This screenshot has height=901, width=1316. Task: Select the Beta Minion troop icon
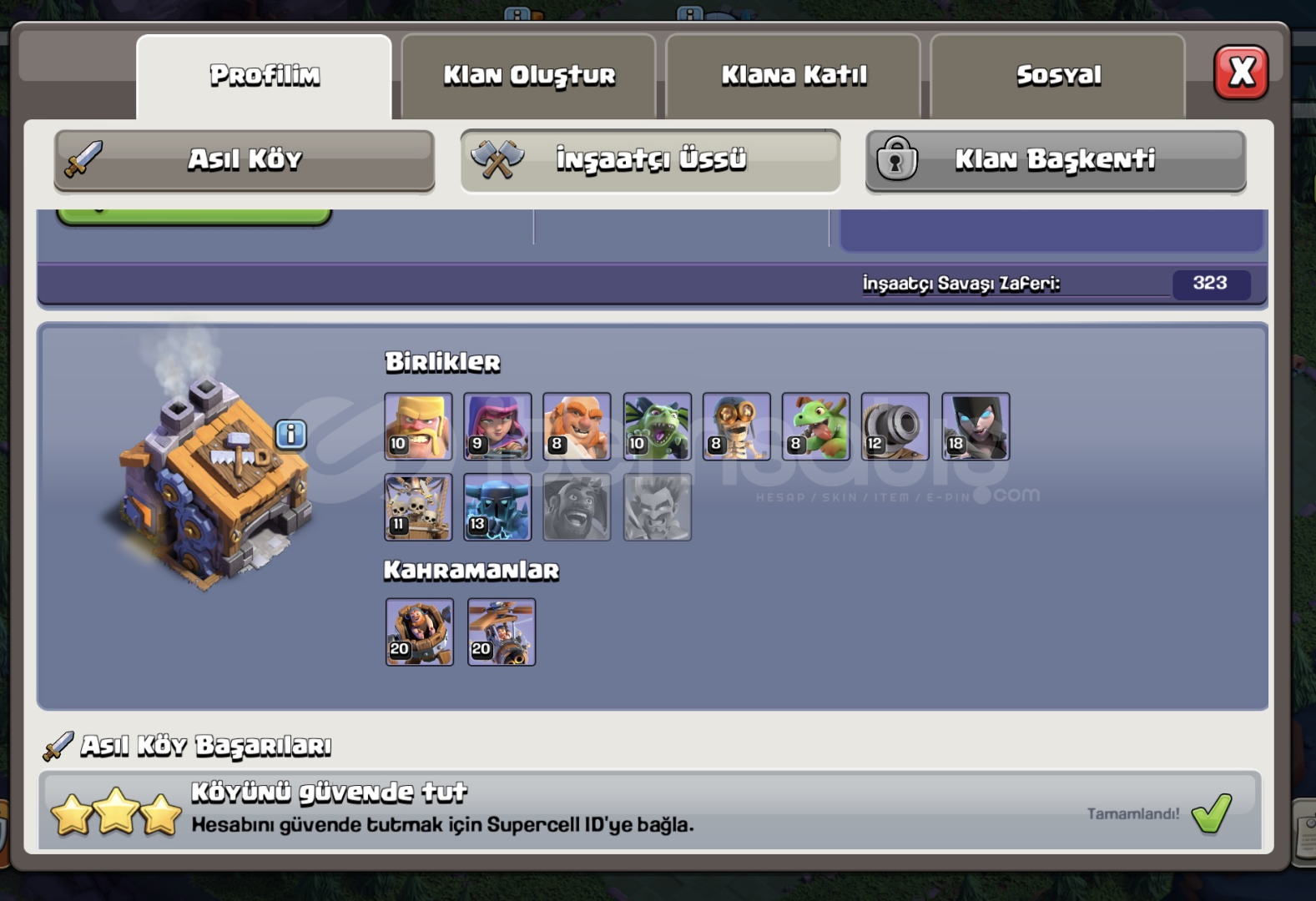tap(657, 426)
